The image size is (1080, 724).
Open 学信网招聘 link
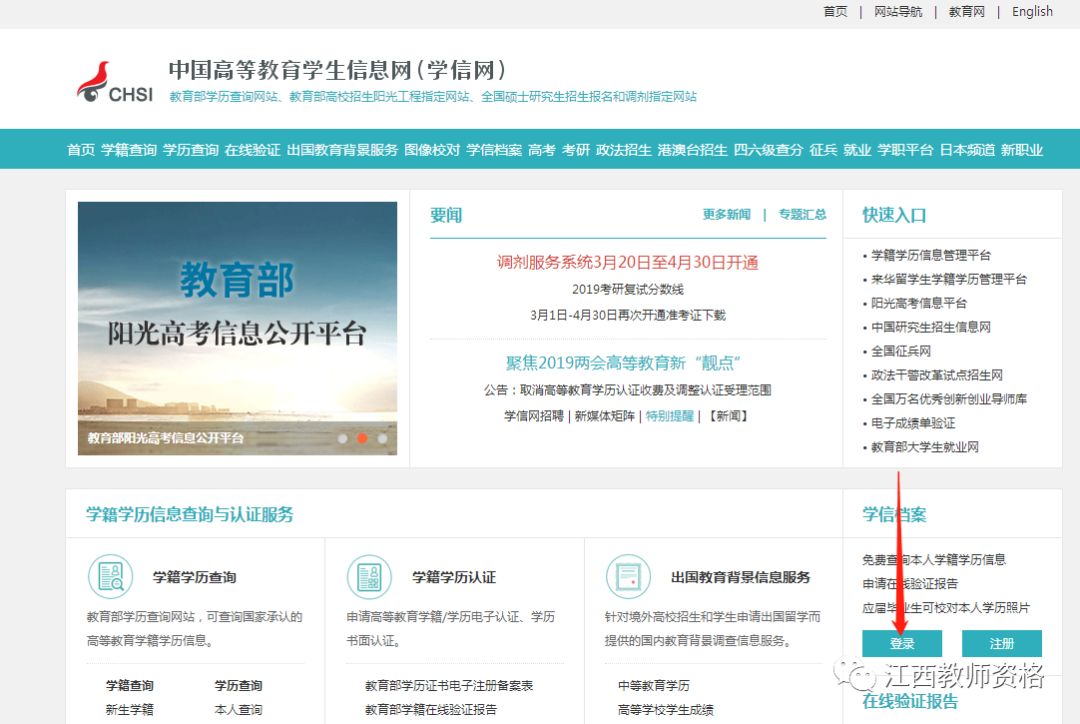pos(534,416)
